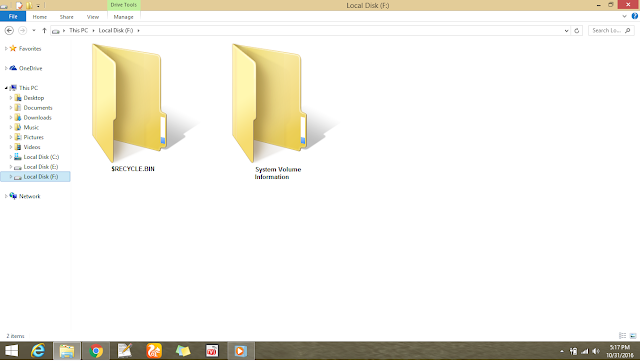Click the taskbar clock and date
The image size is (640, 361).
(x=620, y=351)
